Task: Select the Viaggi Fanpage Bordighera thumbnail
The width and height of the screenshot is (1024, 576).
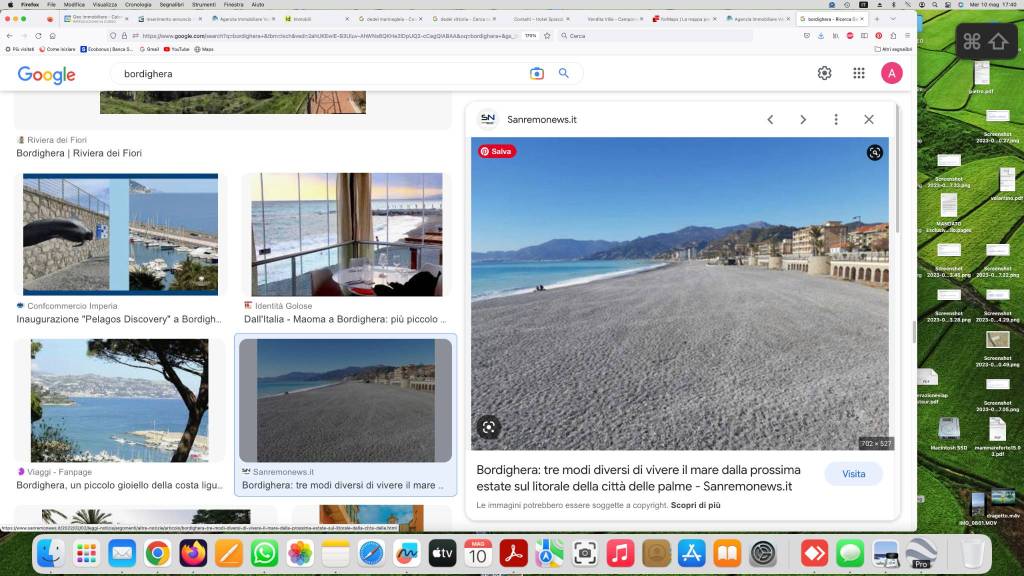Action: 120,400
